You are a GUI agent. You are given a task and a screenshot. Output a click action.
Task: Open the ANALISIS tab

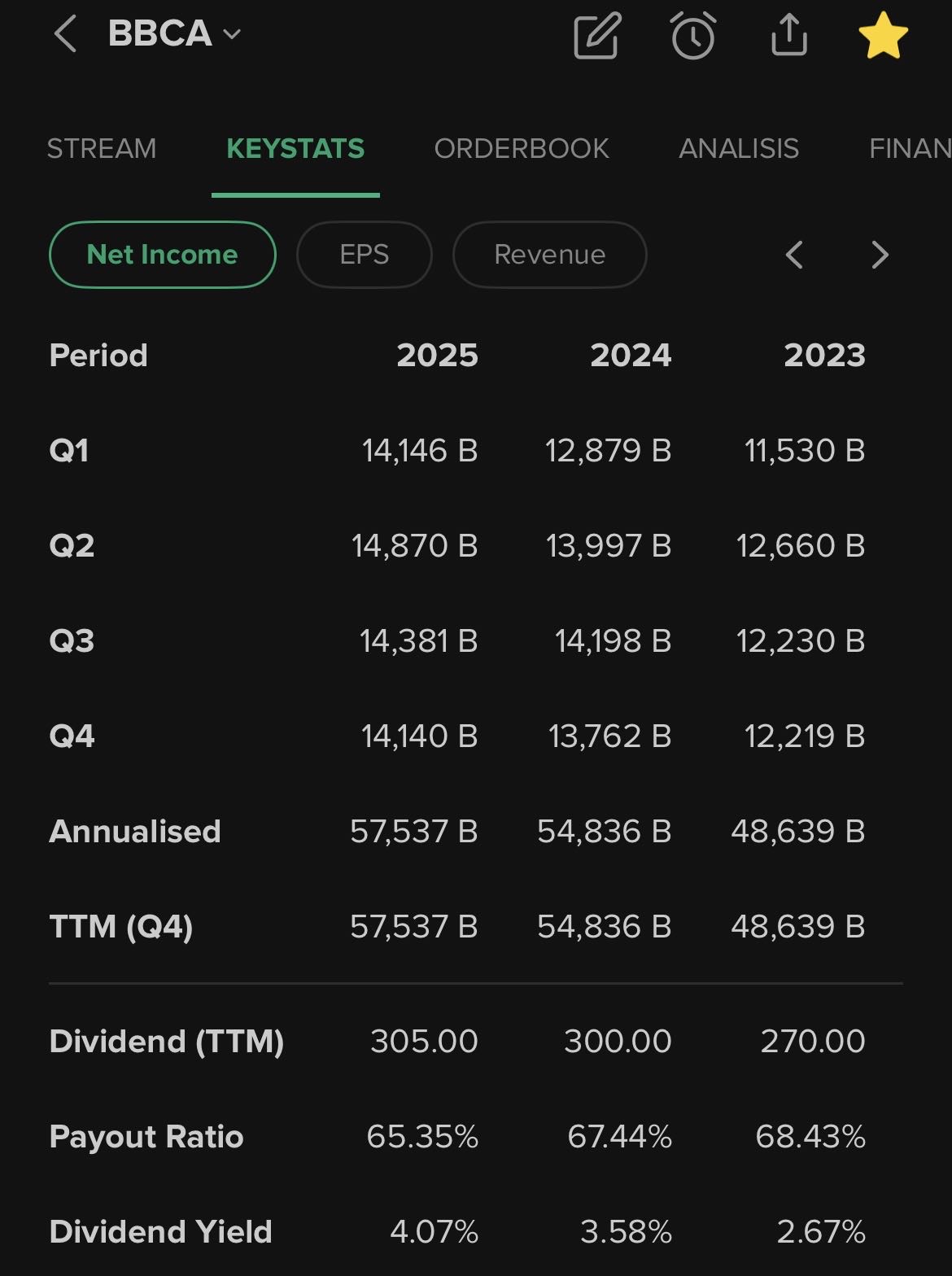pos(739,149)
